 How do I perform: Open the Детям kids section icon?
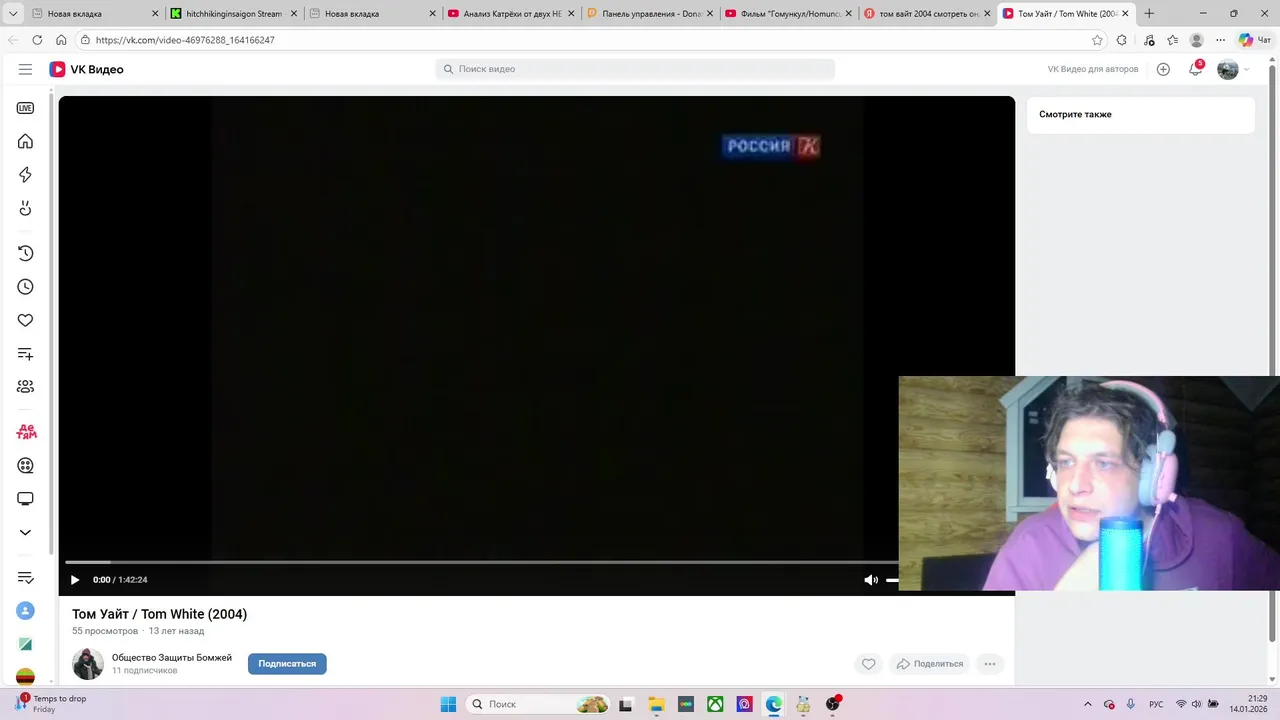pyautogui.click(x=26, y=432)
